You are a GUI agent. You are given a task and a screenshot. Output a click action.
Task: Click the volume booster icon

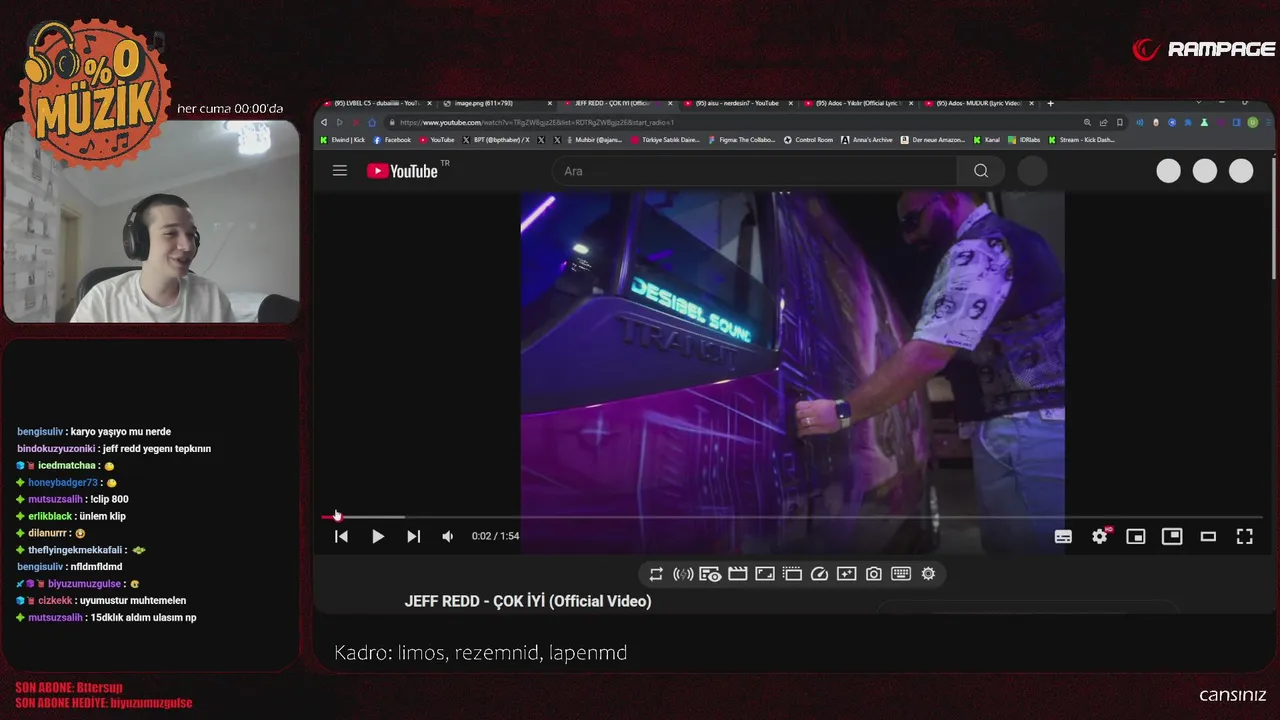683,574
